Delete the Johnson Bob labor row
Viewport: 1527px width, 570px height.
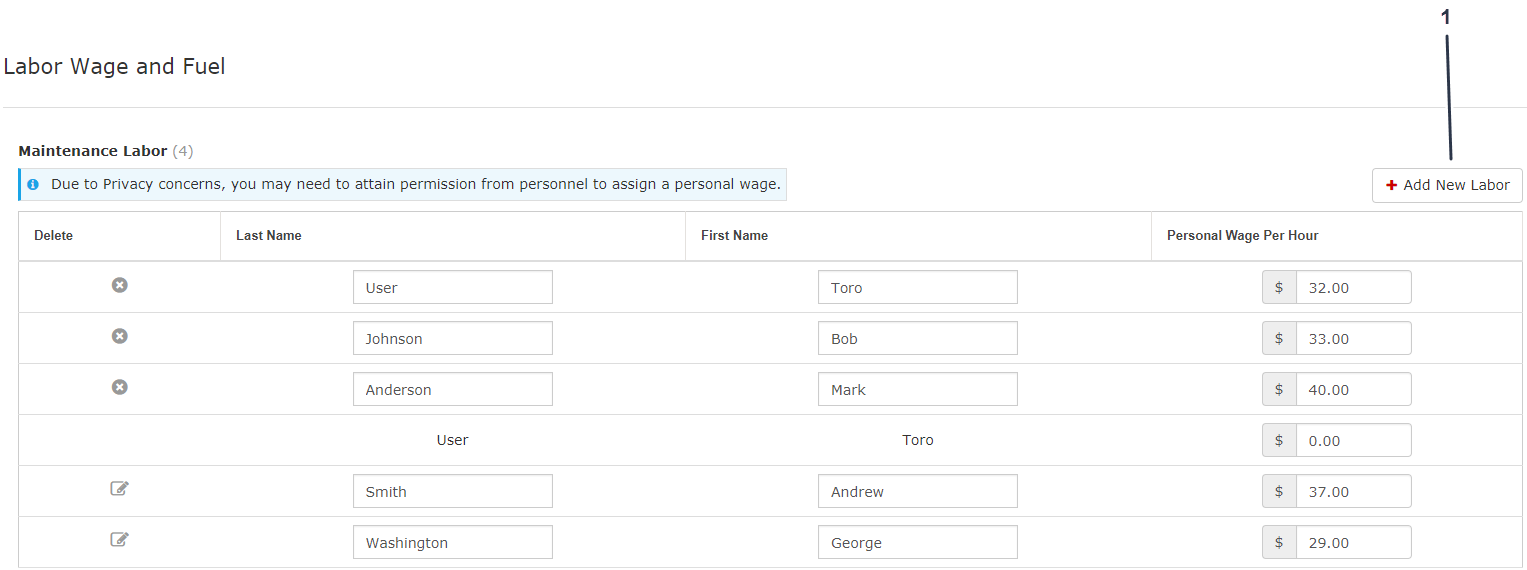[x=119, y=337]
